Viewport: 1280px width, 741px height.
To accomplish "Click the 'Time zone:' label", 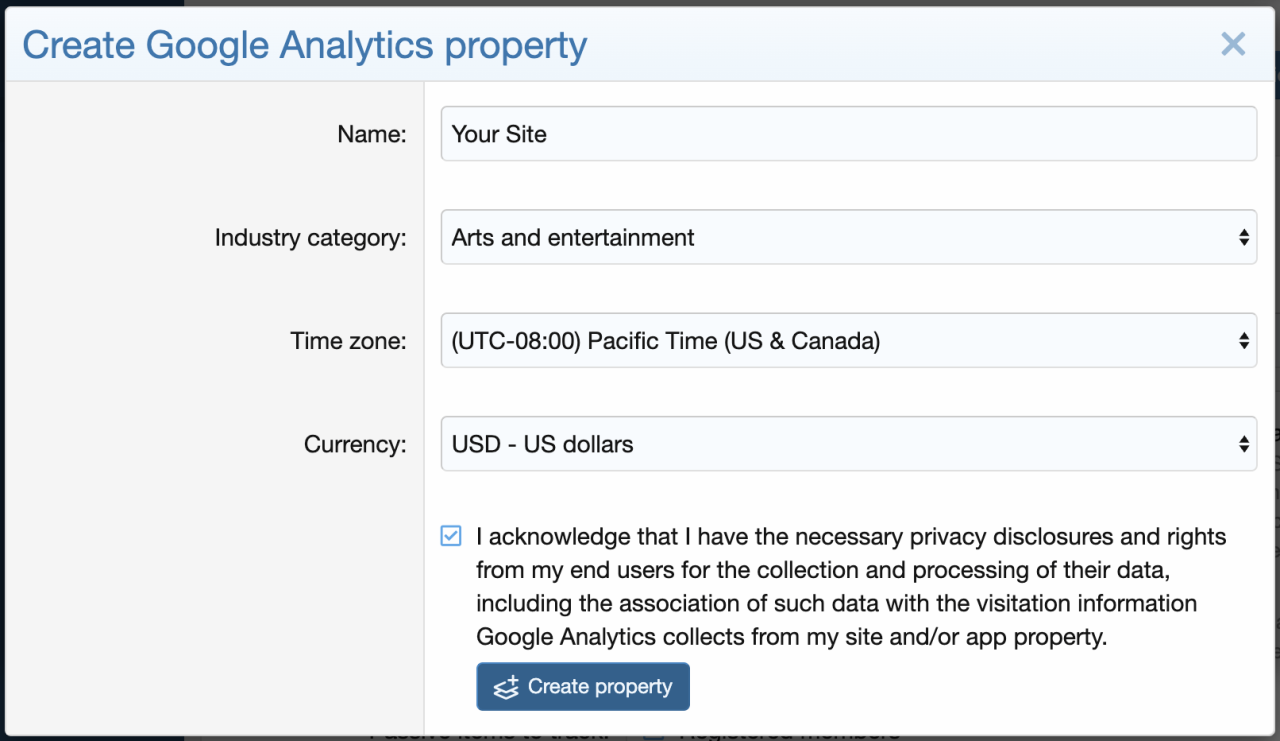I will (348, 341).
